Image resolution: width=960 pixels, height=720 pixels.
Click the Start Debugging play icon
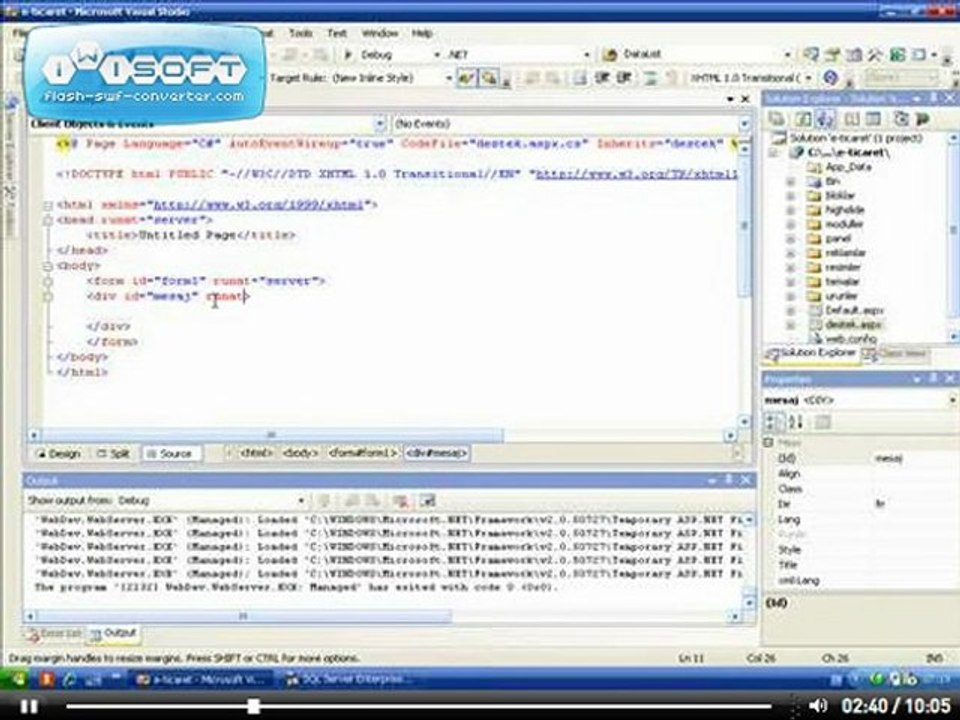(x=348, y=54)
